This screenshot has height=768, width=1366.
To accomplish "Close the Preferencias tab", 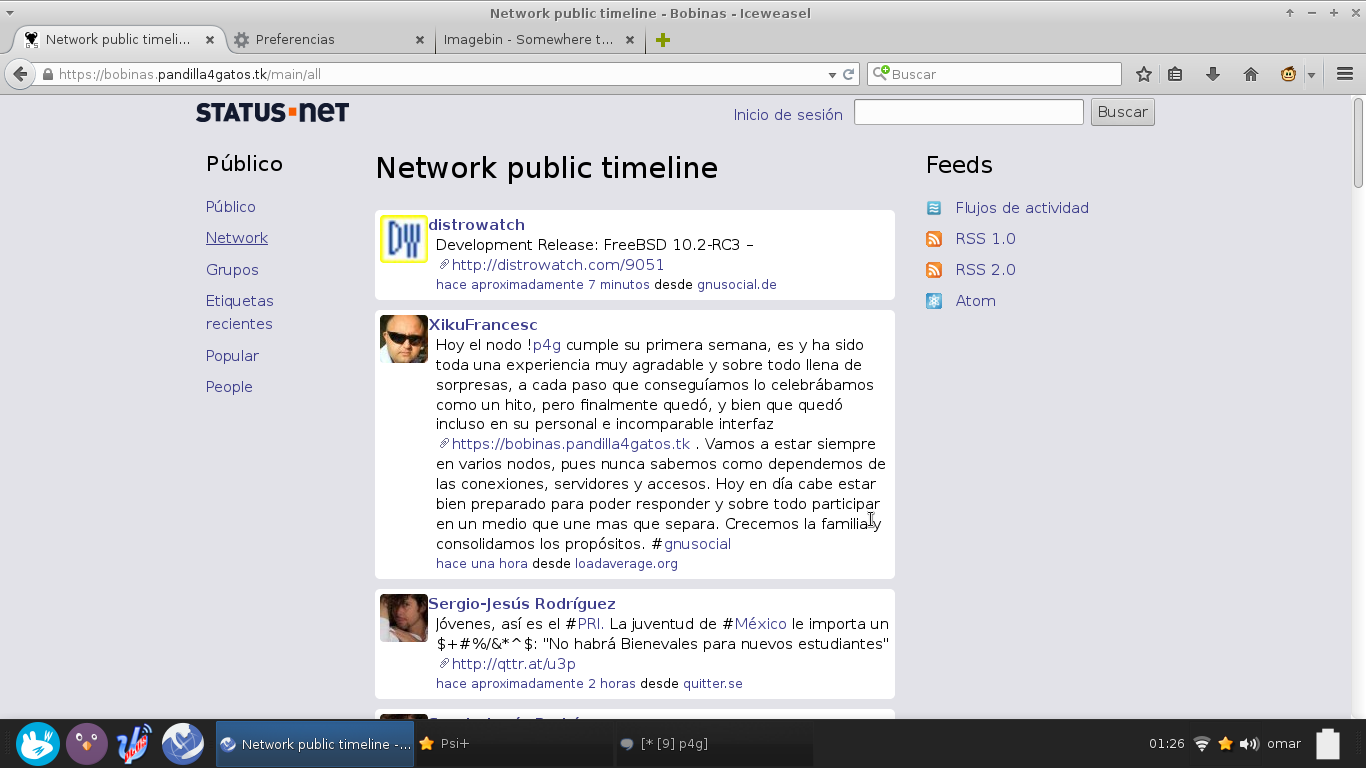I will tap(420, 40).
